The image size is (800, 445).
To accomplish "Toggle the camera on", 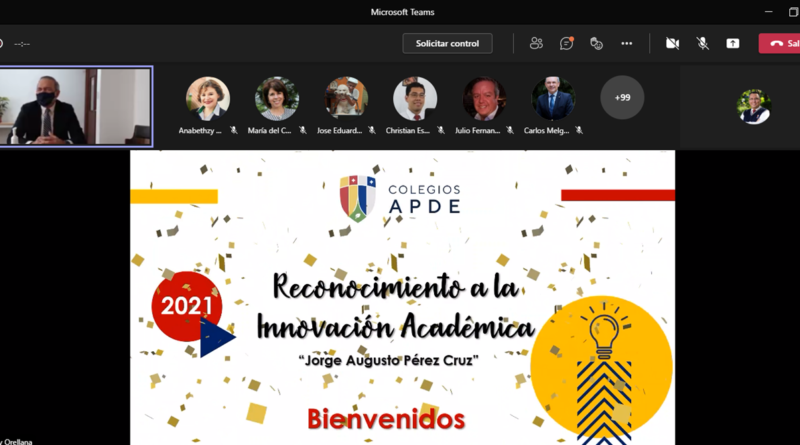I will pyautogui.click(x=672, y=43).
